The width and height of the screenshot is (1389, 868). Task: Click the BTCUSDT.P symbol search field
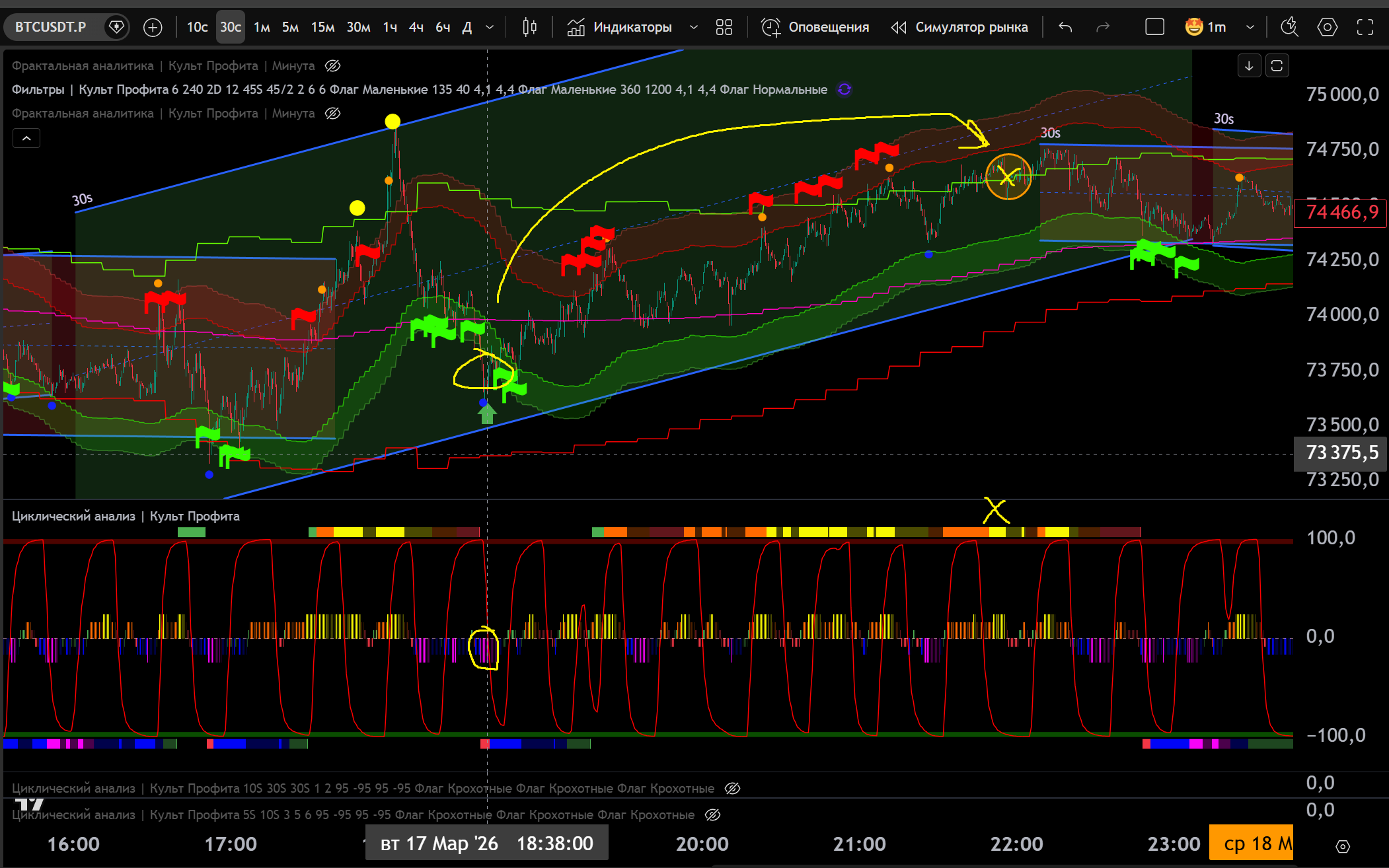[x=51, y=27]
